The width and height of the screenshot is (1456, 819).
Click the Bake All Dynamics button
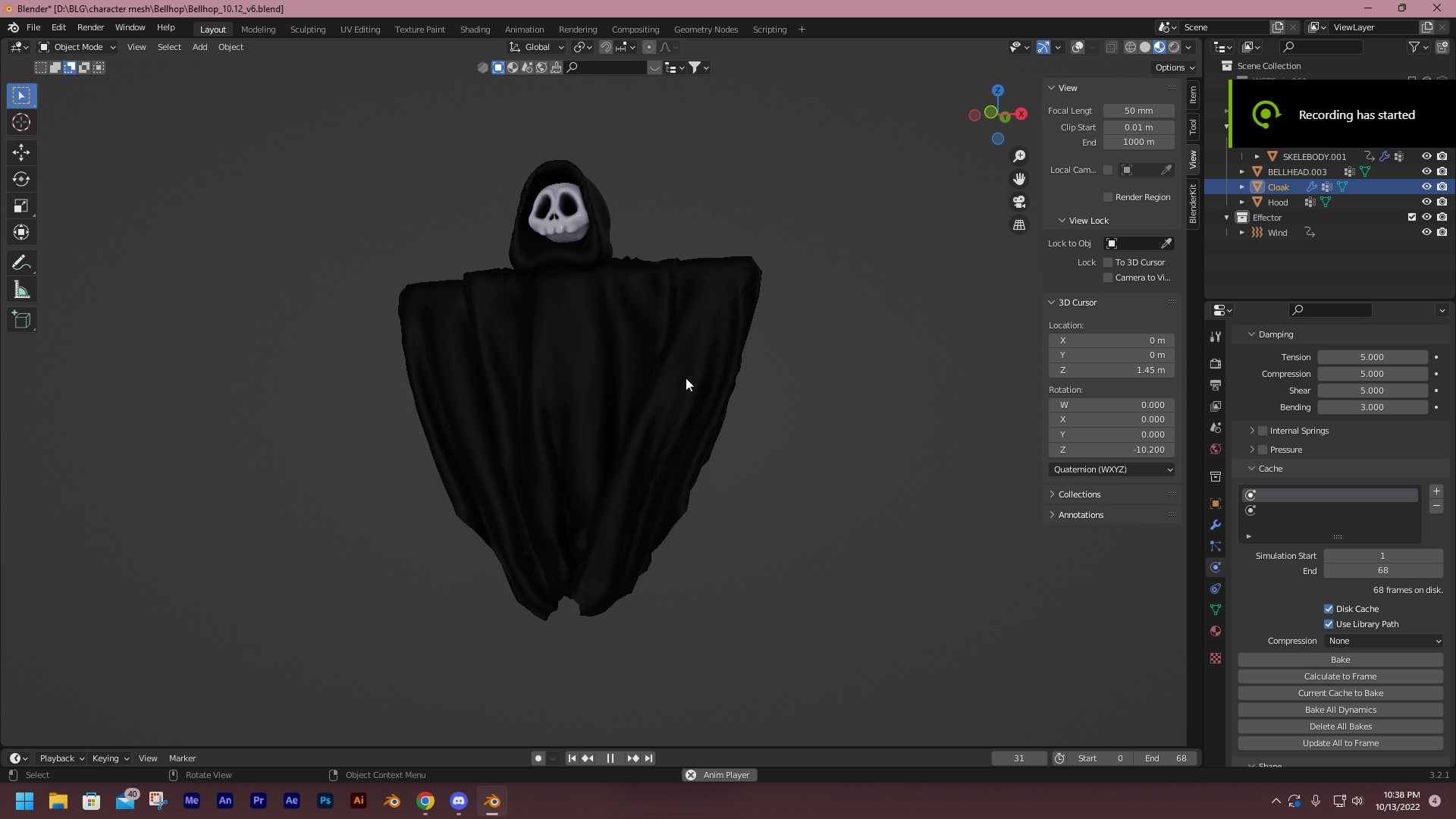[x=1341, y=709]
